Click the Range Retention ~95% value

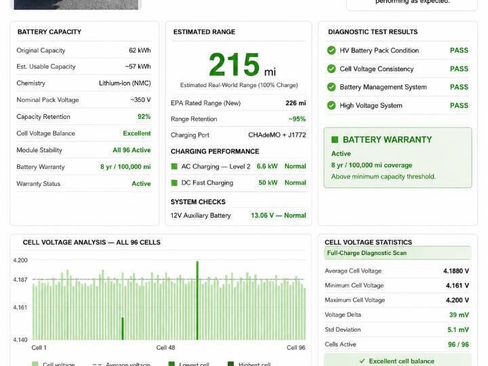pos(297,119)
